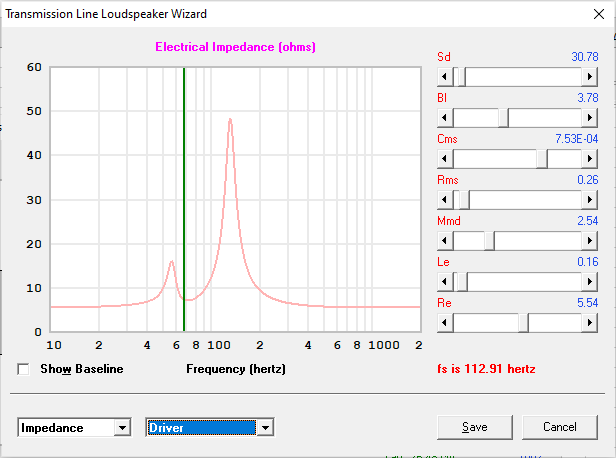The image size is (616, 458).
Task: Click the Rms value 0.26
Action: 587,180
